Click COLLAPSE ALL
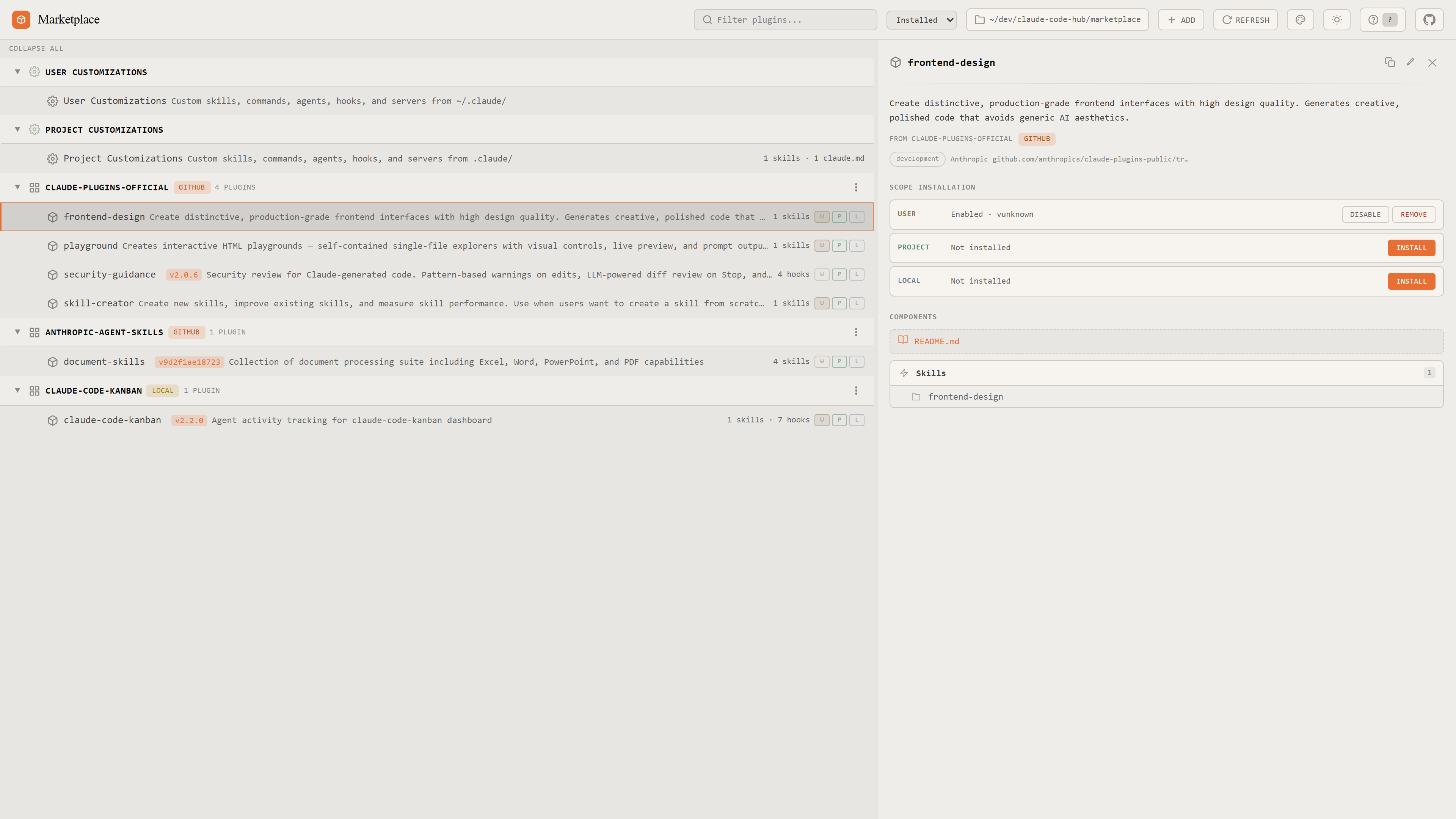 pyautogui.click(x=36, y=49)
